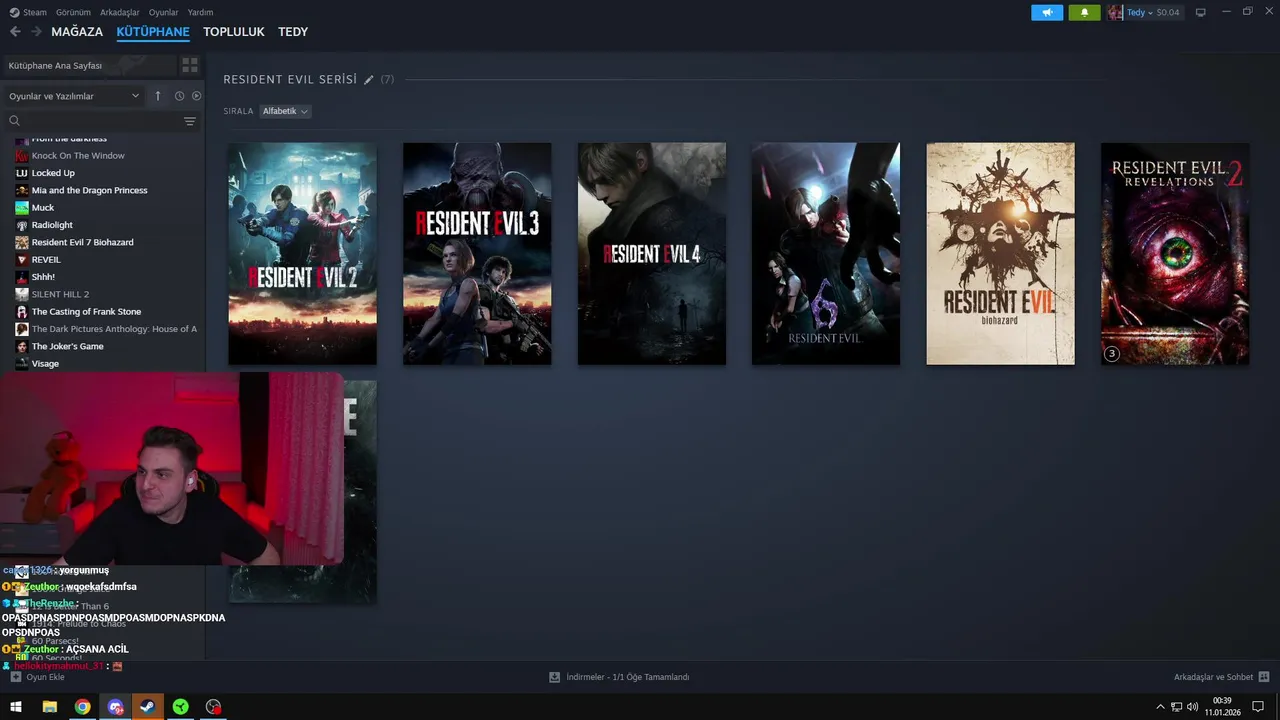Image resolution: width=1280 pixels, height=720 pixels.
Task: Click the Add Game plus icon
Action: click(16, 677)
